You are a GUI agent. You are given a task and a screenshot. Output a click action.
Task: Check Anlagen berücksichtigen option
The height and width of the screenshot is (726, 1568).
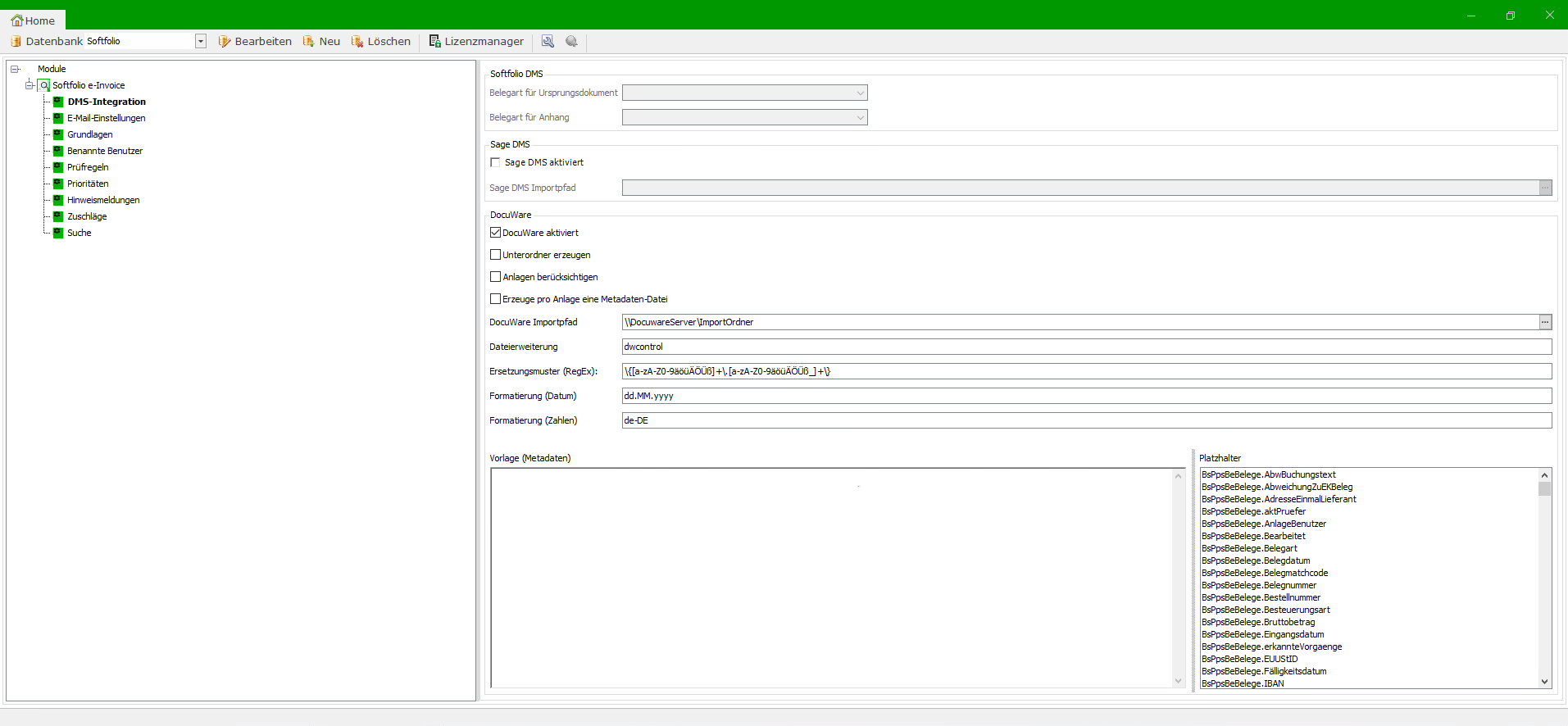495,277
